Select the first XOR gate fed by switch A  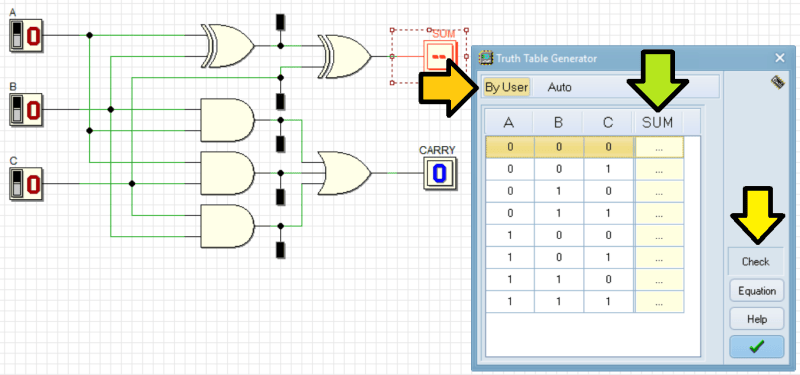tap(228, 46)
